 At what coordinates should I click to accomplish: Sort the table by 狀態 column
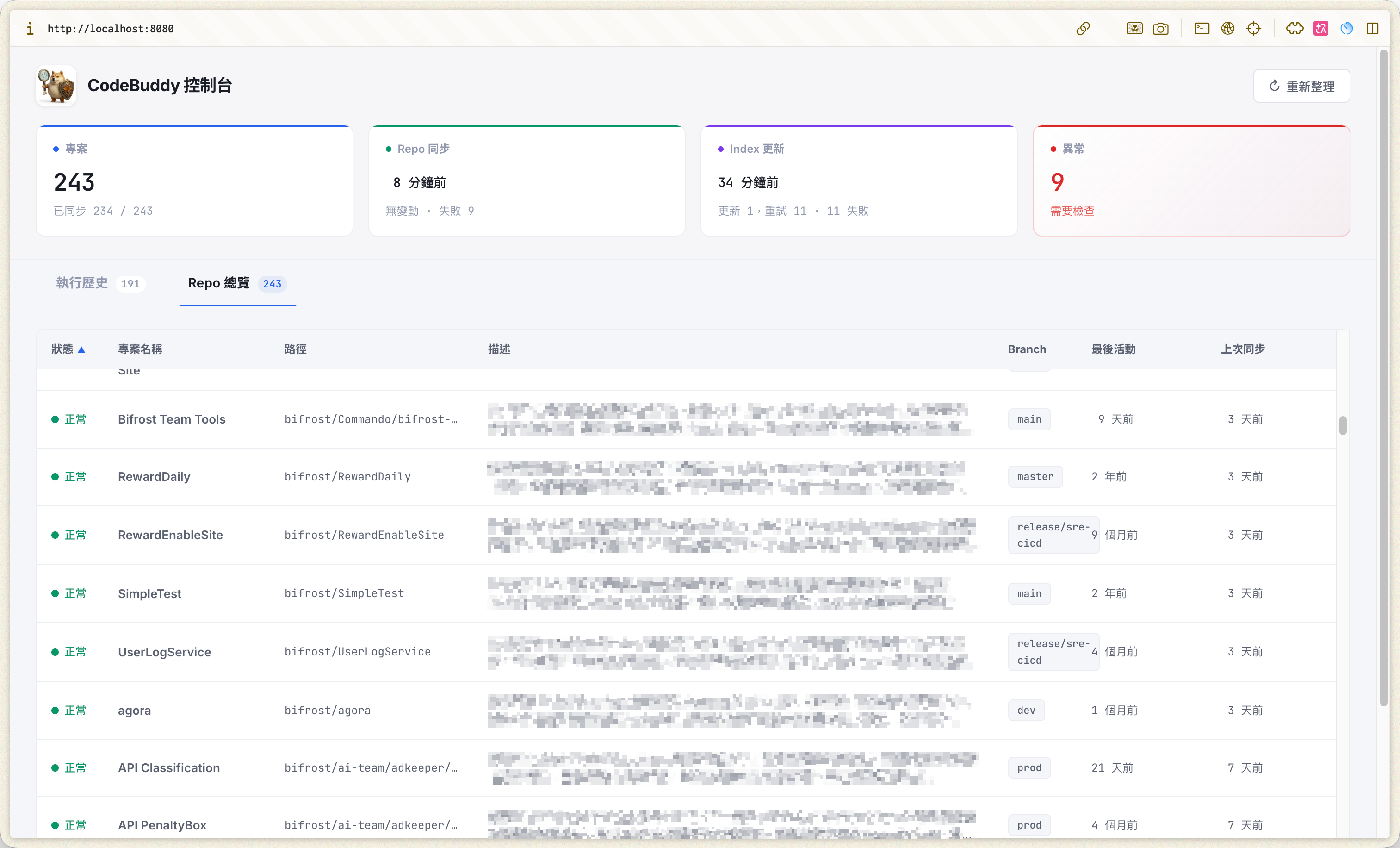tap(68, 349)
